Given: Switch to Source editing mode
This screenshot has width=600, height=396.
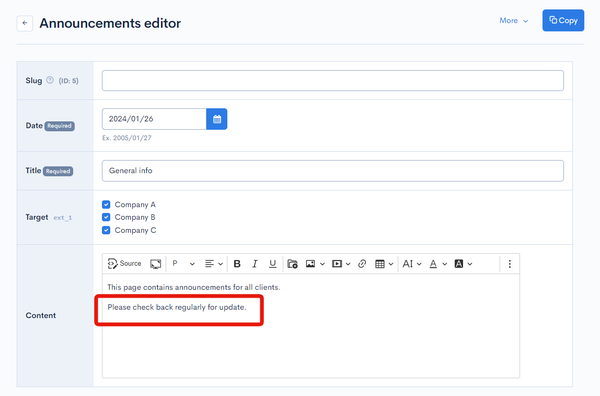Looking at the screenshot, I should (x=124, y=264).
